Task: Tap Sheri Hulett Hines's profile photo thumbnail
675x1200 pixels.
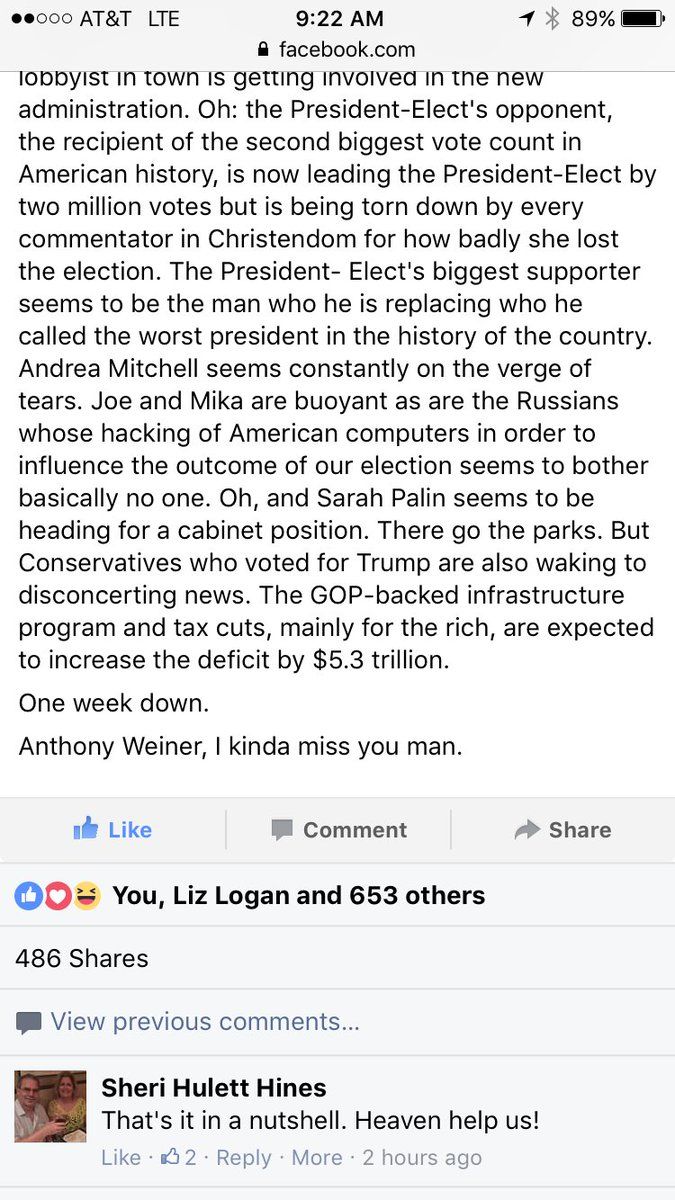Action: 50,1106
